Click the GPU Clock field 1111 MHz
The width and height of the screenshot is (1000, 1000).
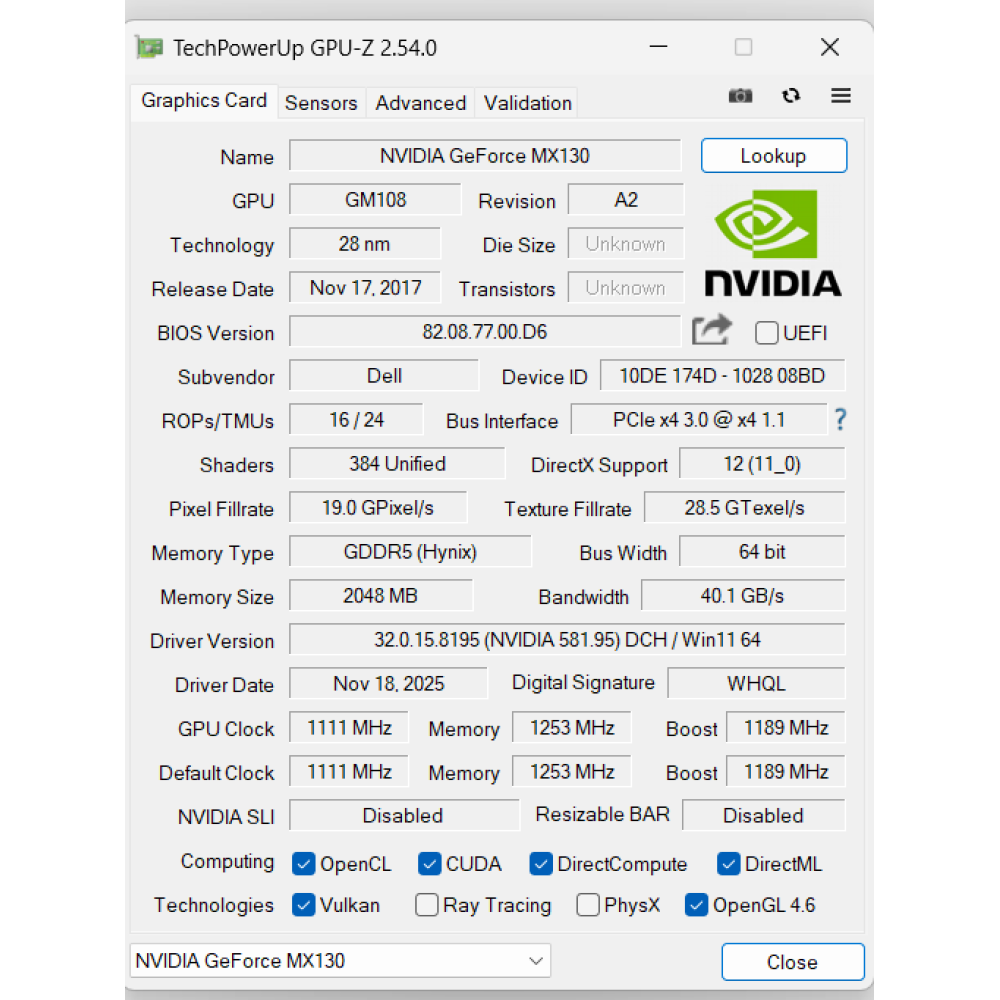349,728
